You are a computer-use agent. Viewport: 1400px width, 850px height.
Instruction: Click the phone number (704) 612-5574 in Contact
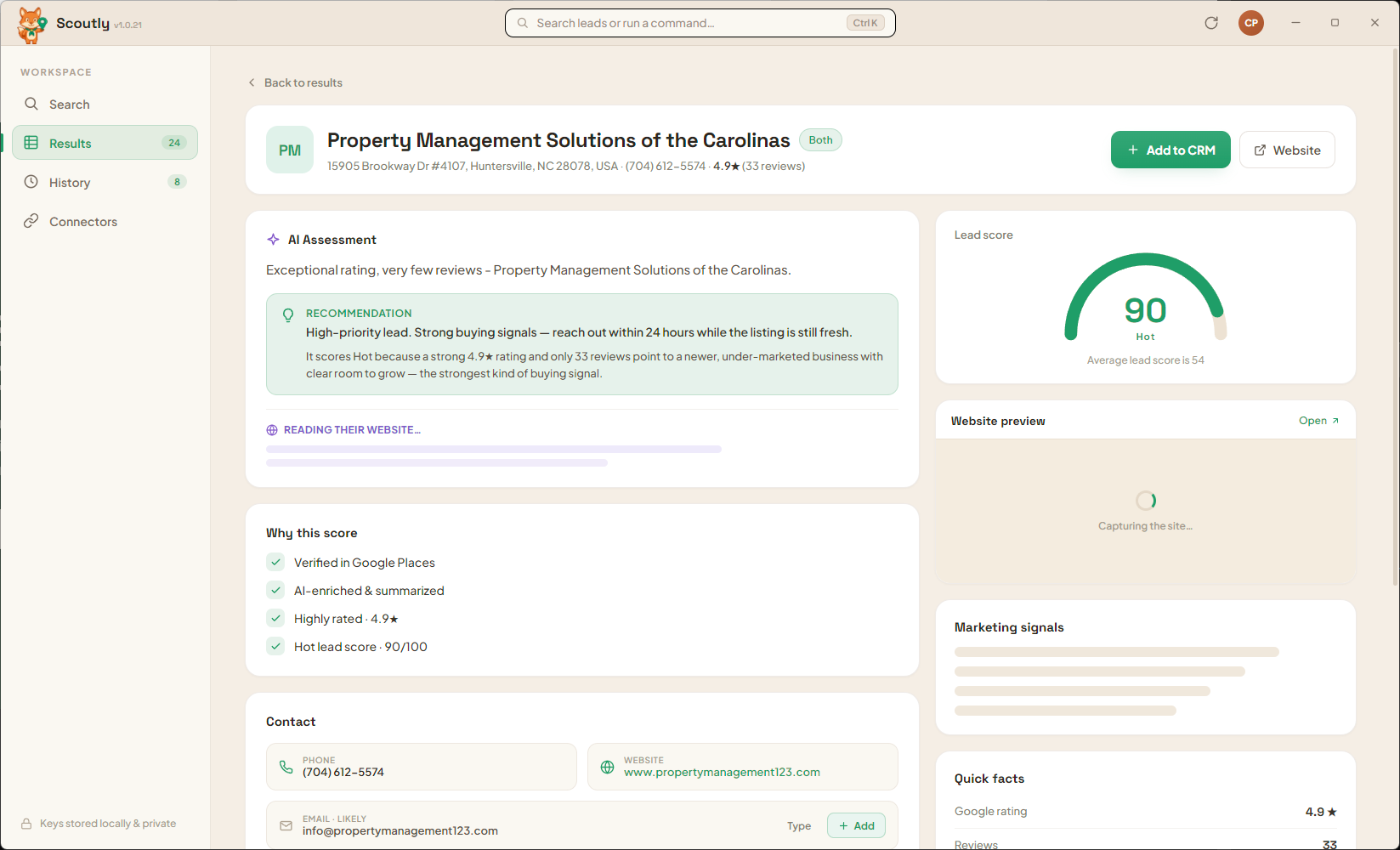pos(343,773)
